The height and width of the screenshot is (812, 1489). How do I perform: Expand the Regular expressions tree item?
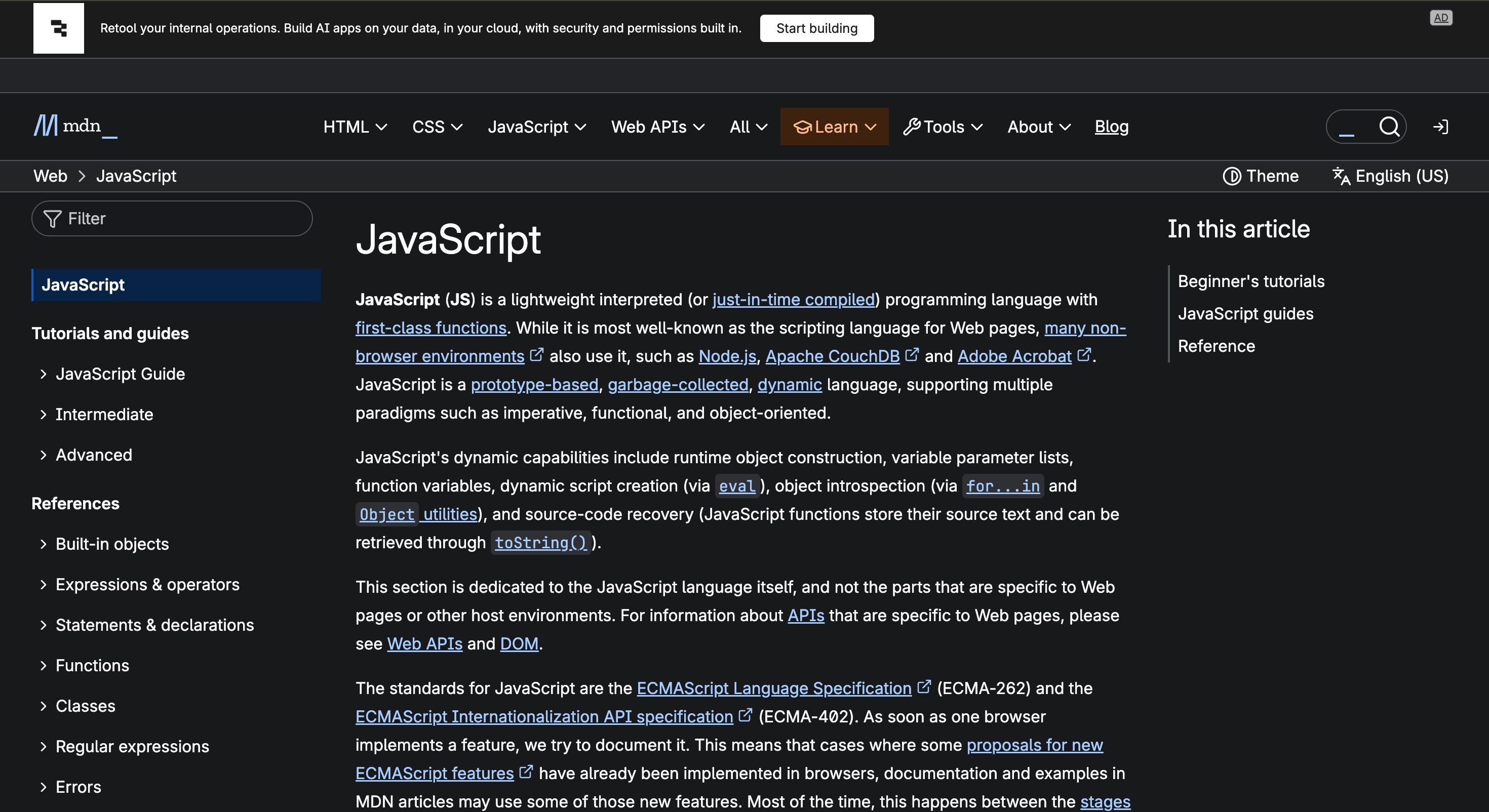pos(44,746)
